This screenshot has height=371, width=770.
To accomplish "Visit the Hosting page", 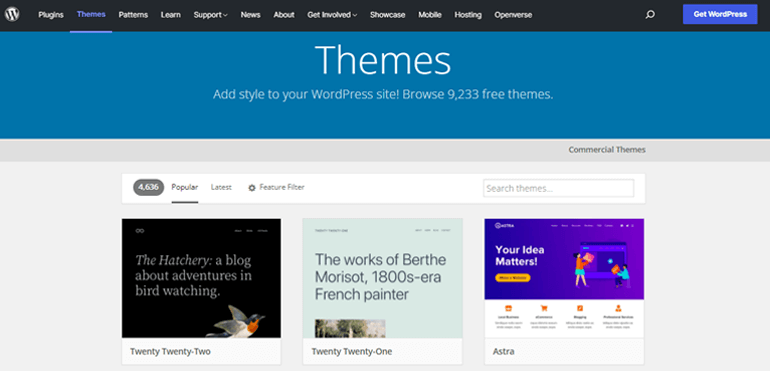I will click(x=468, y=15).
